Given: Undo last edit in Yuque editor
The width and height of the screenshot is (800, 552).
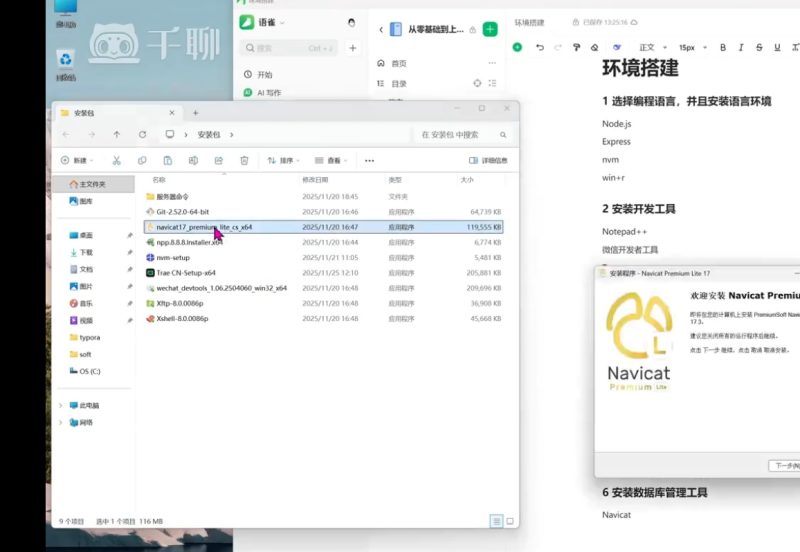Looking at the screenshot, I should (540, 47).
